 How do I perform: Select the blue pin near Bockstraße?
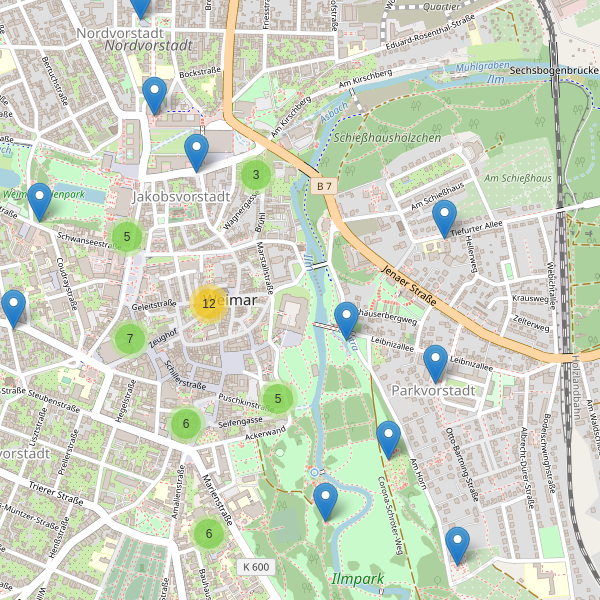coord(155,96)
